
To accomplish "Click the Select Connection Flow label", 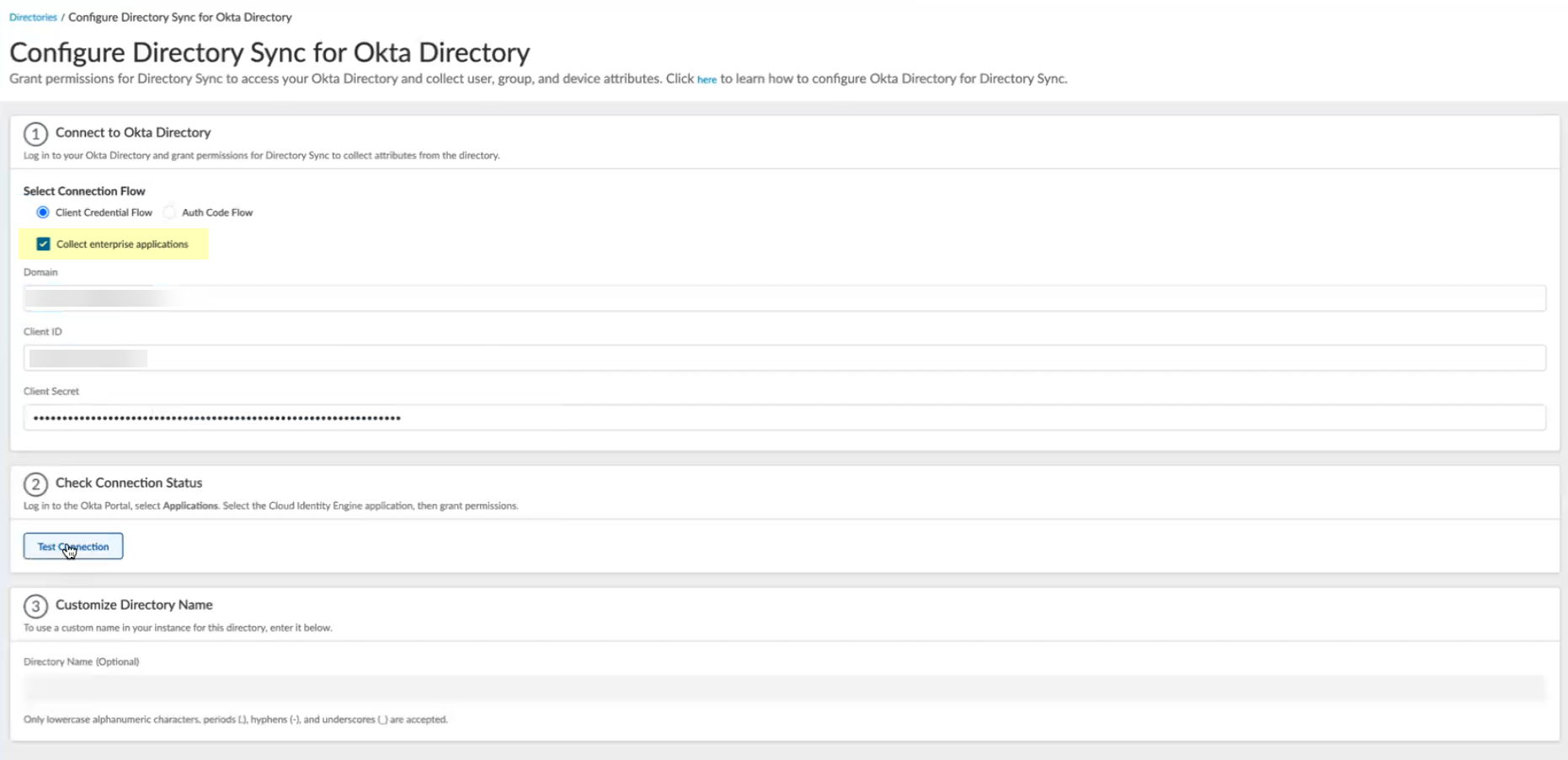I will [84, 191].
